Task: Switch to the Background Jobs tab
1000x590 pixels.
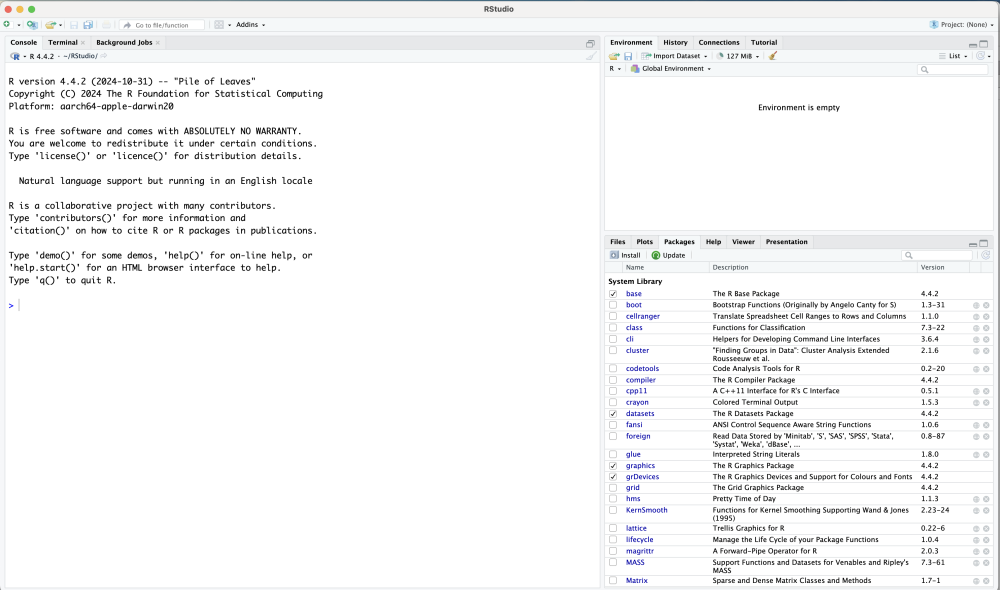Action: click(x=124, y=43)
